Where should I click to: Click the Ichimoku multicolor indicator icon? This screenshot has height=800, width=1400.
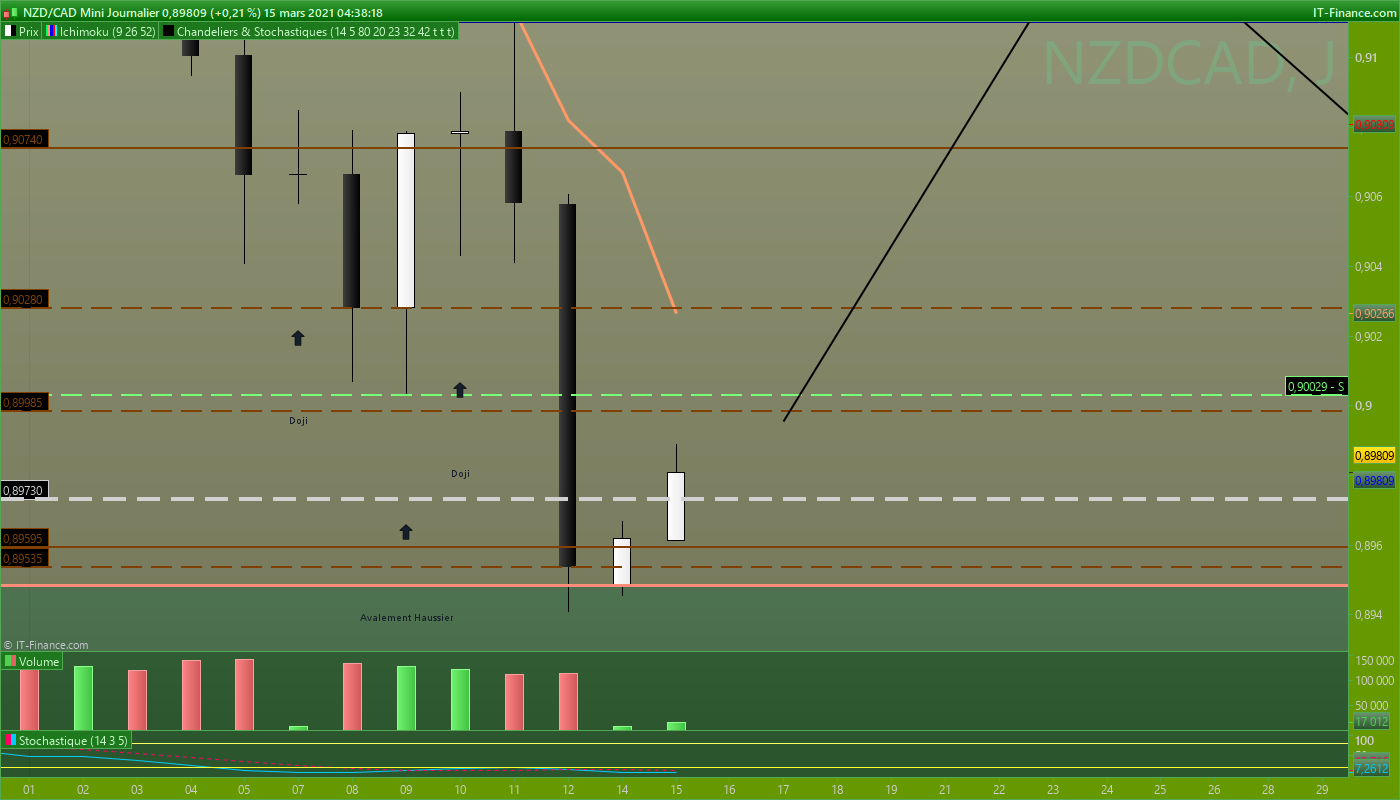coord(52,31)
